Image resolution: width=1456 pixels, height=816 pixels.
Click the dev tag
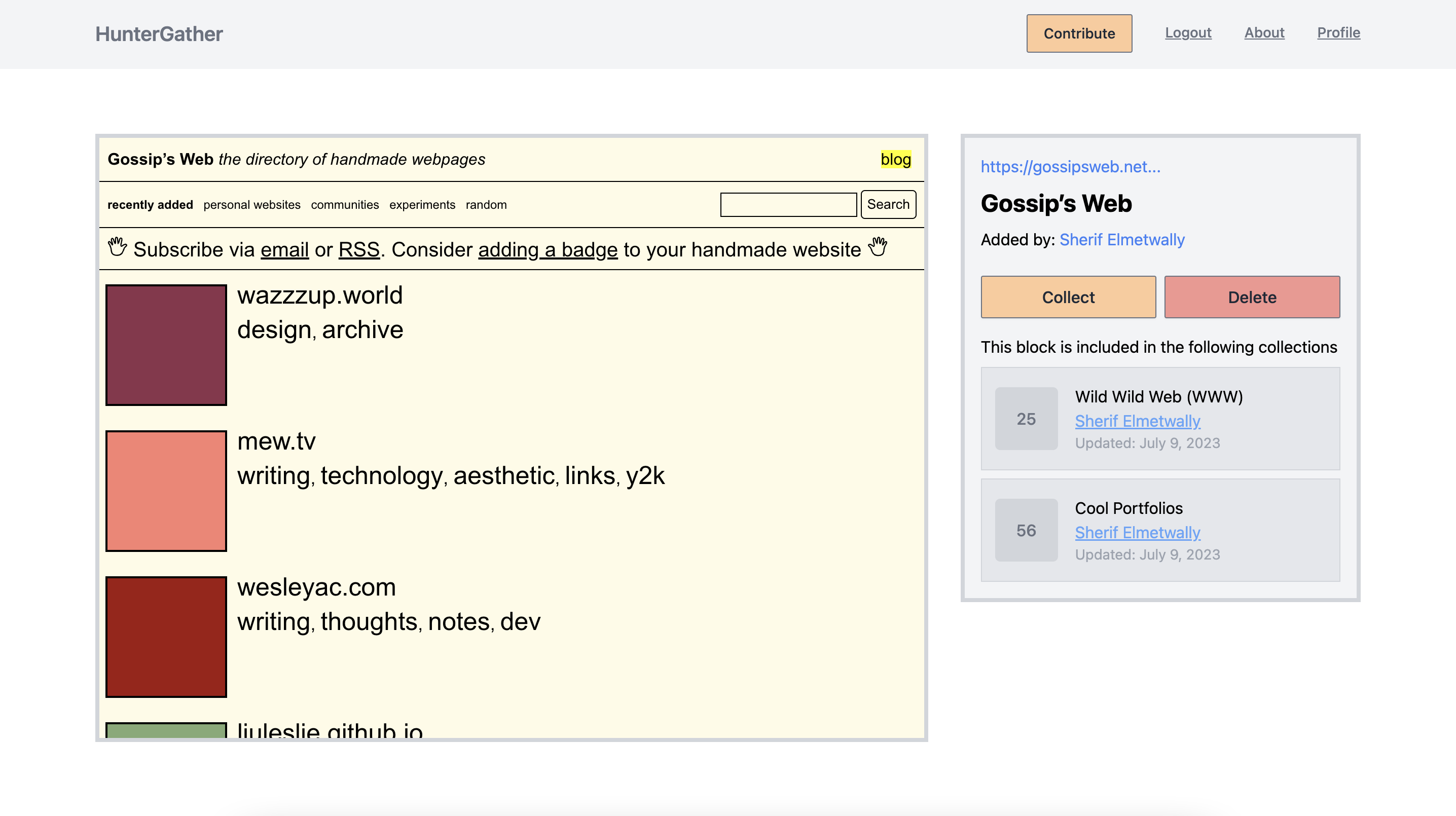(521, 622)
